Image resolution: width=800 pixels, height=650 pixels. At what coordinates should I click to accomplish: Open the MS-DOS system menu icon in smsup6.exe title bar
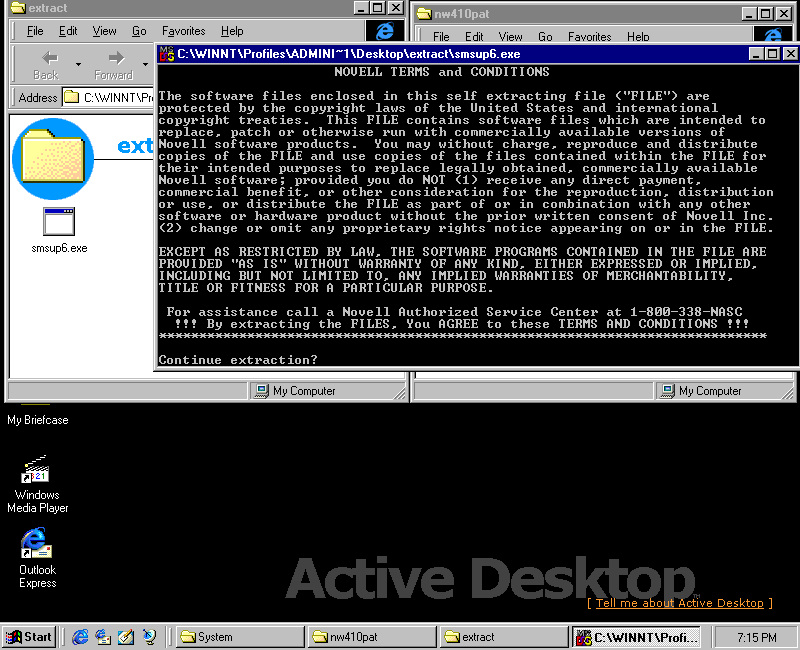tap(167, 54)
